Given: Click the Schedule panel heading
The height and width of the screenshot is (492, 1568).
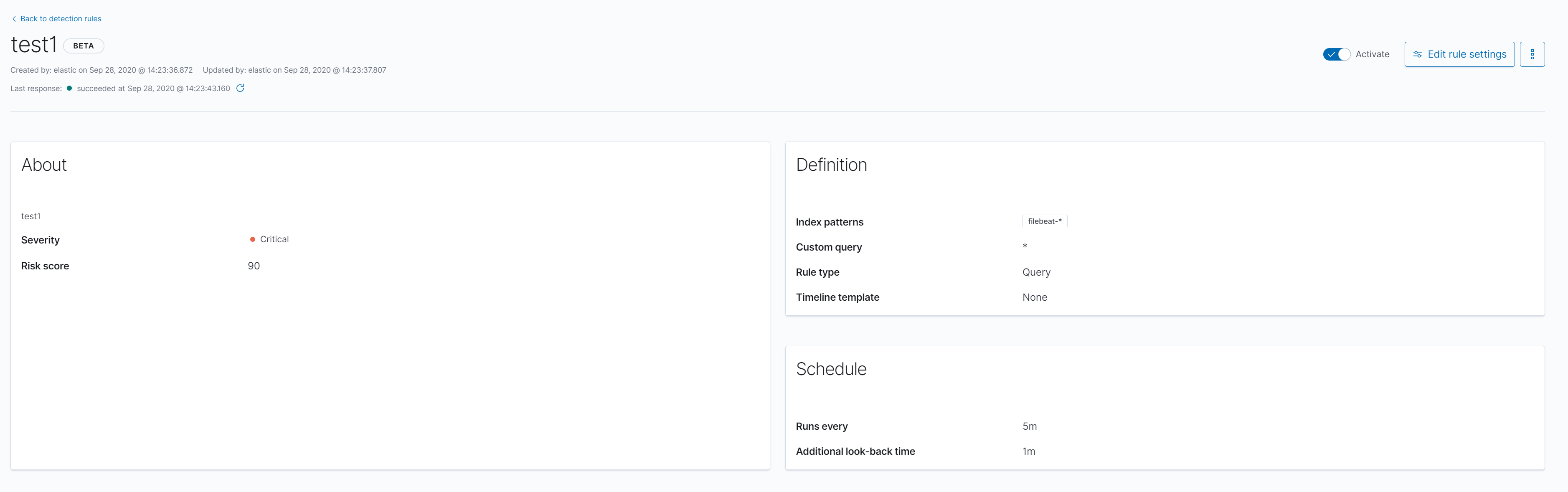Looking at the screenshot, I should click(x=831, y=369).
